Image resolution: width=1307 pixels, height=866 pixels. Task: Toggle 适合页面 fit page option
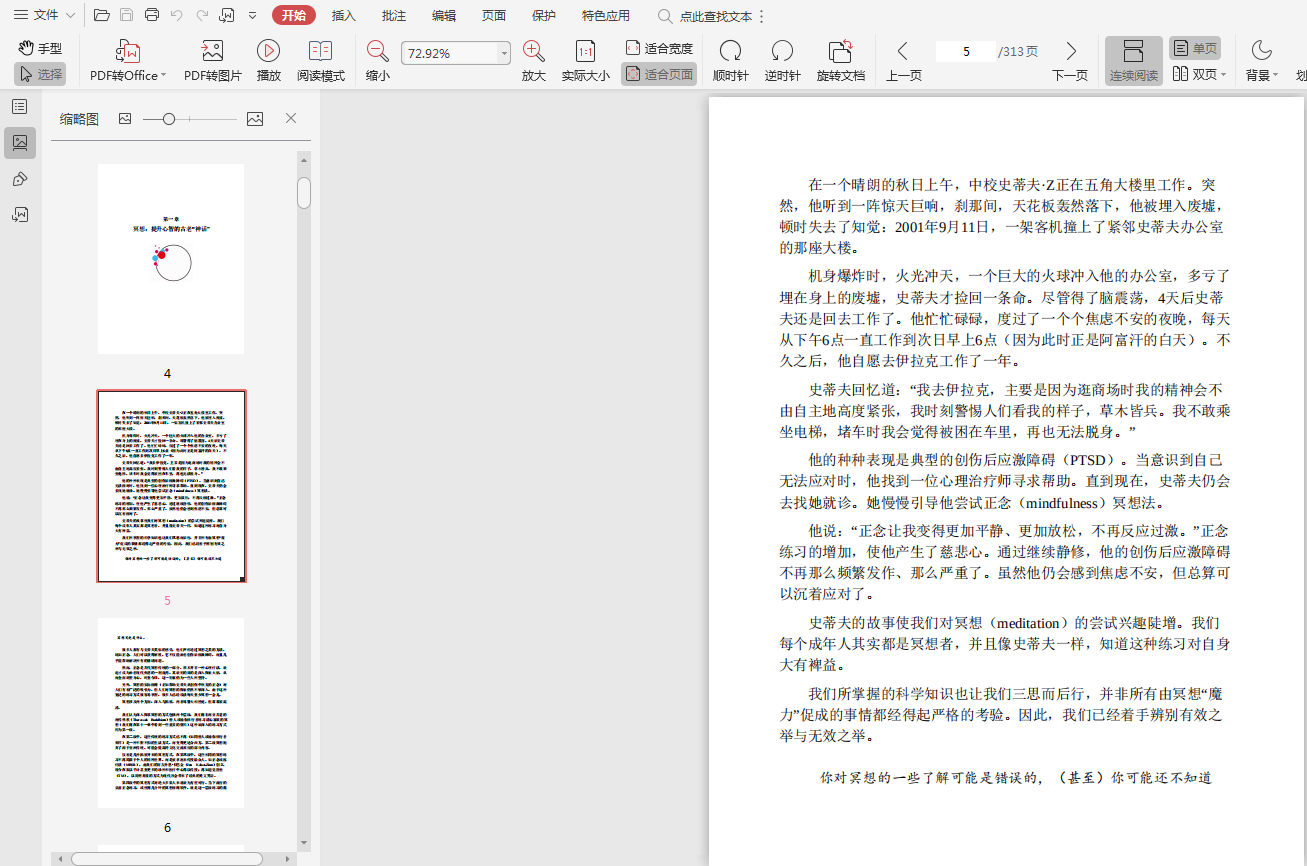click(659, 74)
